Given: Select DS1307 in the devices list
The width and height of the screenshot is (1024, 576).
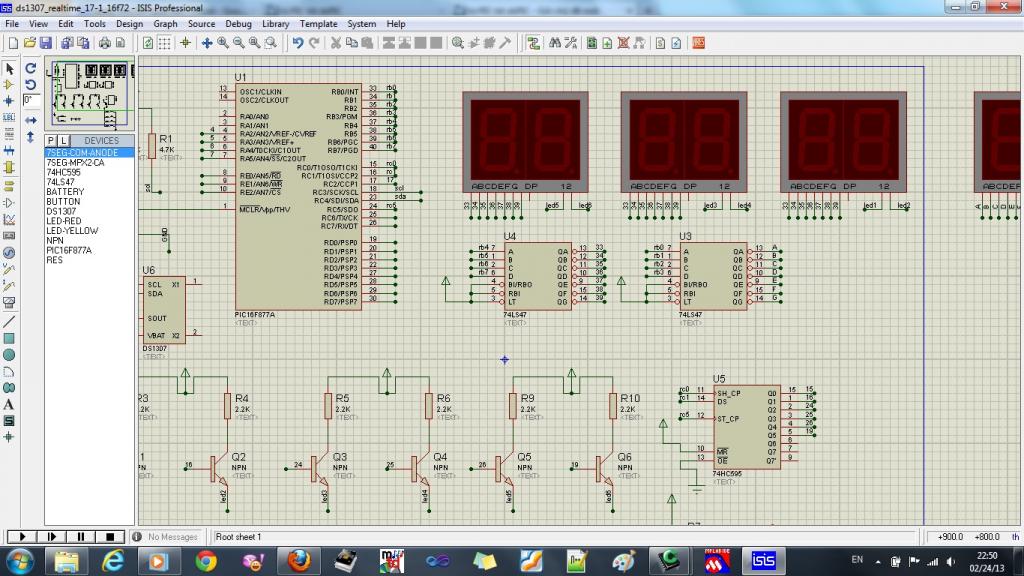Looking at the screenshot, I should pos(61,211).
